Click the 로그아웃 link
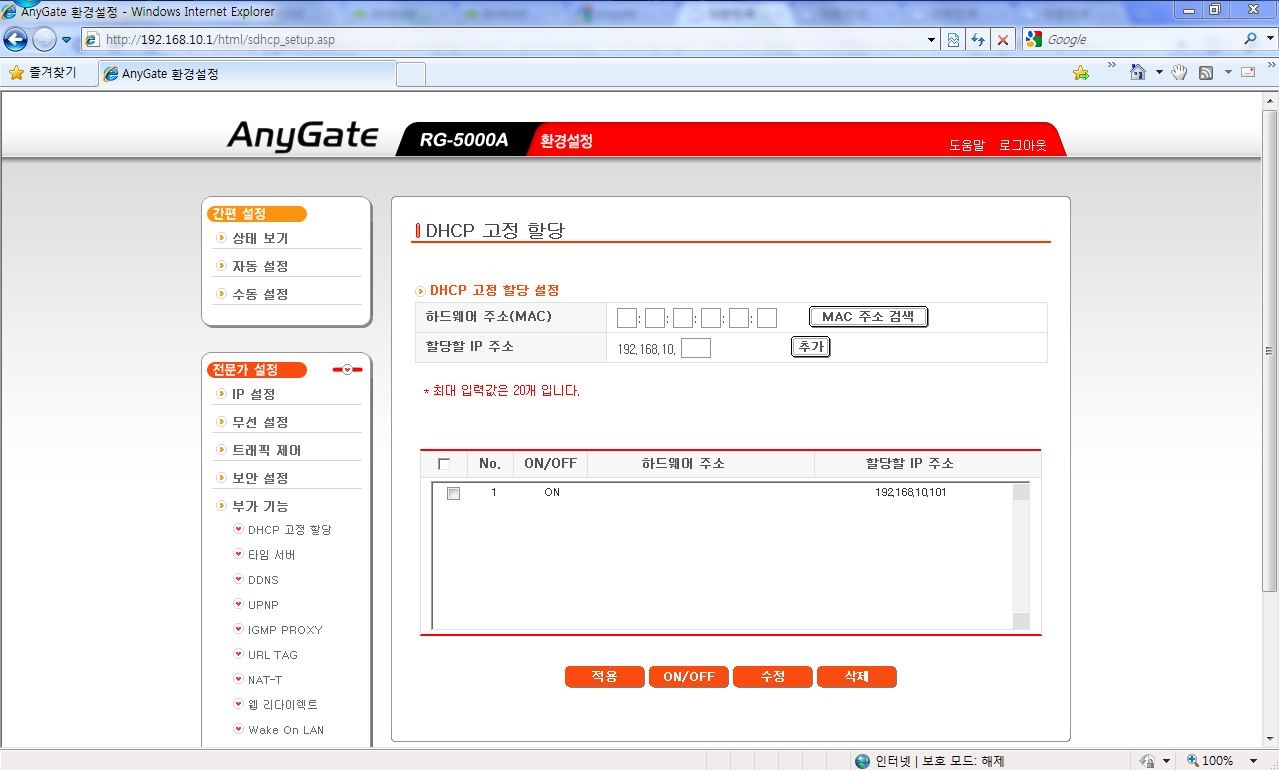Image resolution: width=1279 pixels, height=770 pixels. (x=1023, y=145)
